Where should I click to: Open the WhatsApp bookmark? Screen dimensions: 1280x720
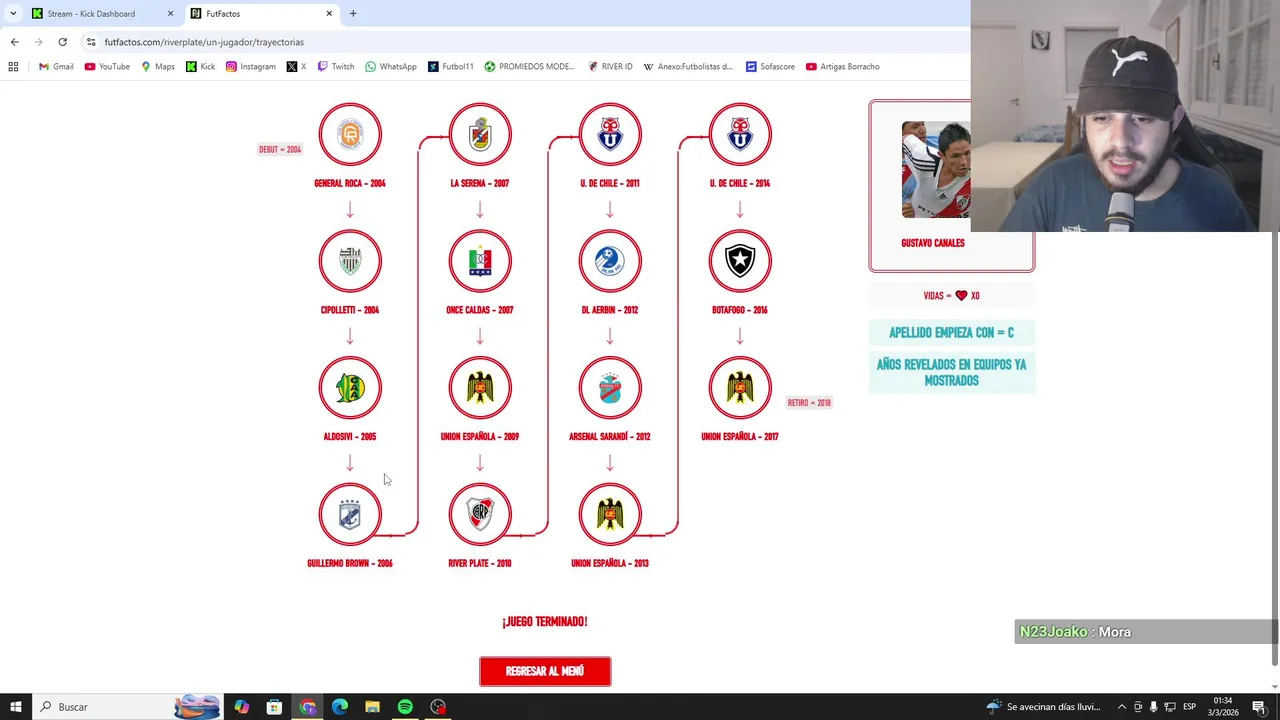pyautogui.click(x=391, y=67)
